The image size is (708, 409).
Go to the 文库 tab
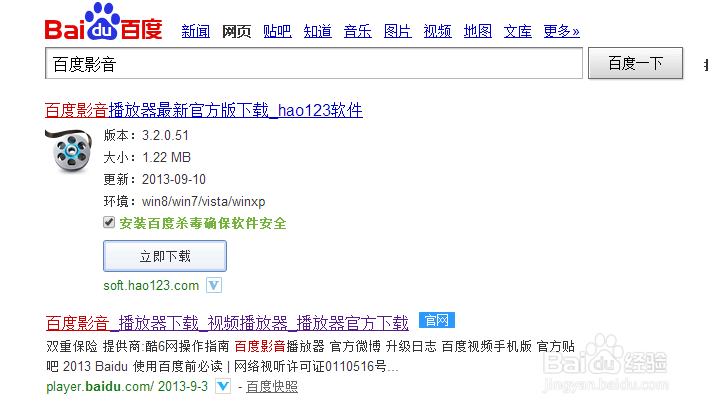(x=517, y=31)
